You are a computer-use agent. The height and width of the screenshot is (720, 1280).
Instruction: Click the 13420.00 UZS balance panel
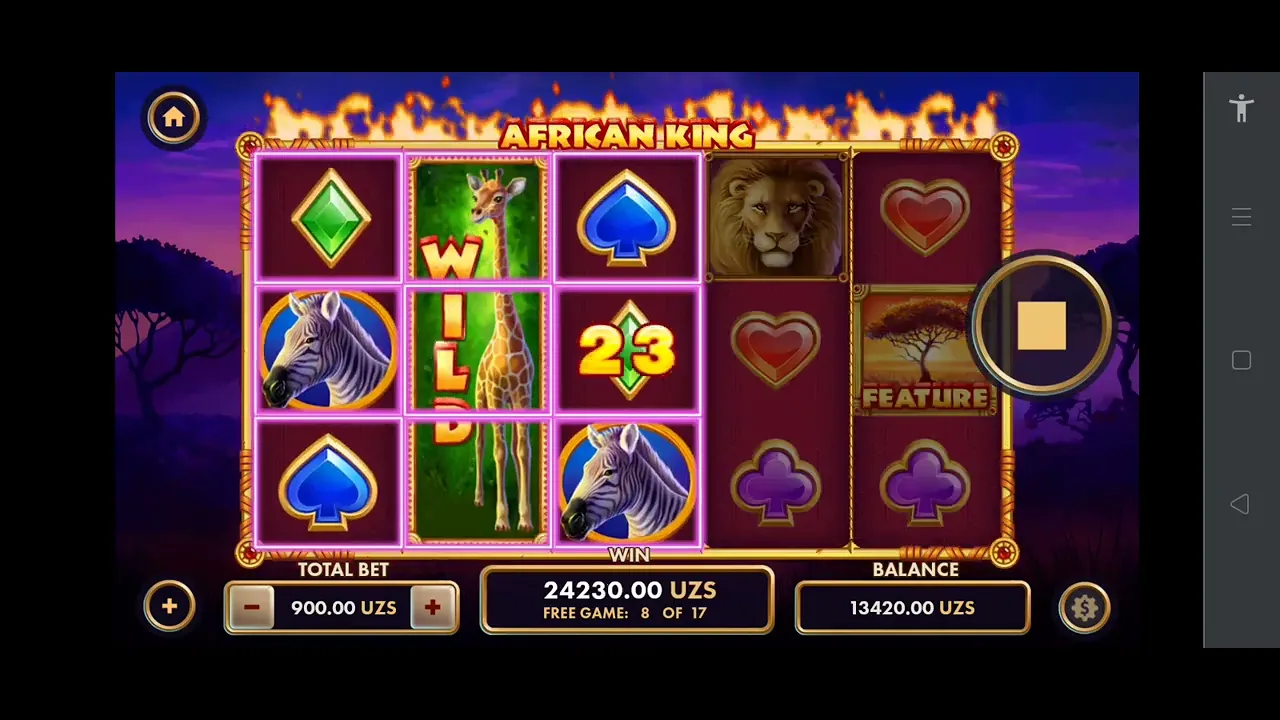click(x=912, y=607)
